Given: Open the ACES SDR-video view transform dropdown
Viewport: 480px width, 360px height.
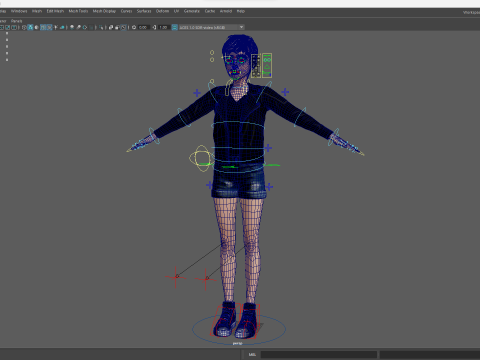Looking at the screenshot, I should click(211, 27).
